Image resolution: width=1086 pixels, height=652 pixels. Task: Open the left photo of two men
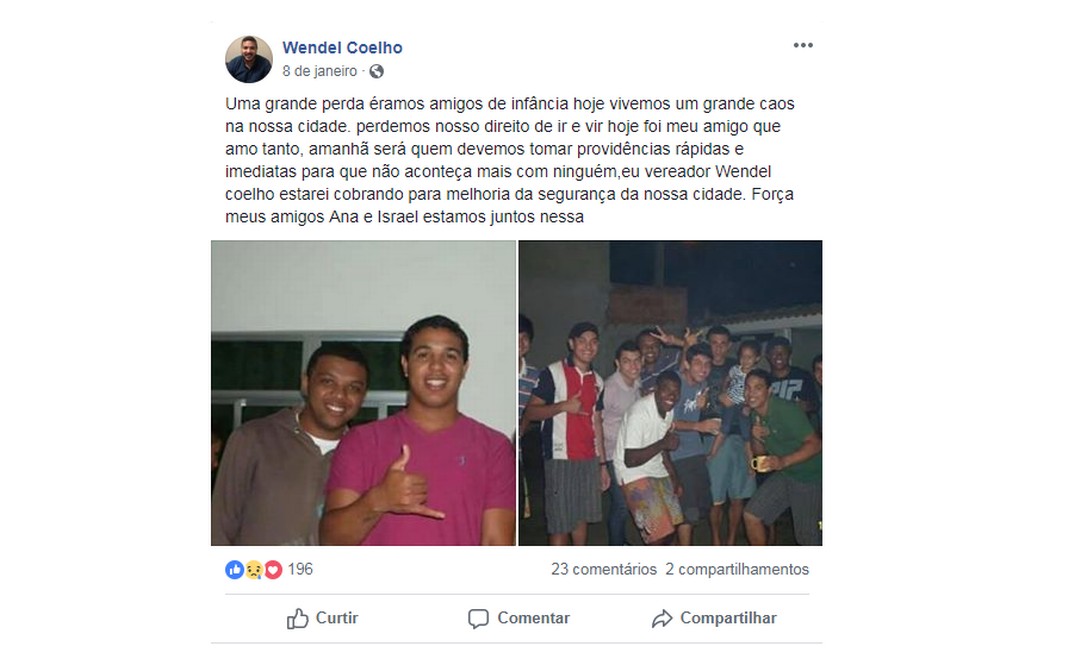click(x=364, y=393)
